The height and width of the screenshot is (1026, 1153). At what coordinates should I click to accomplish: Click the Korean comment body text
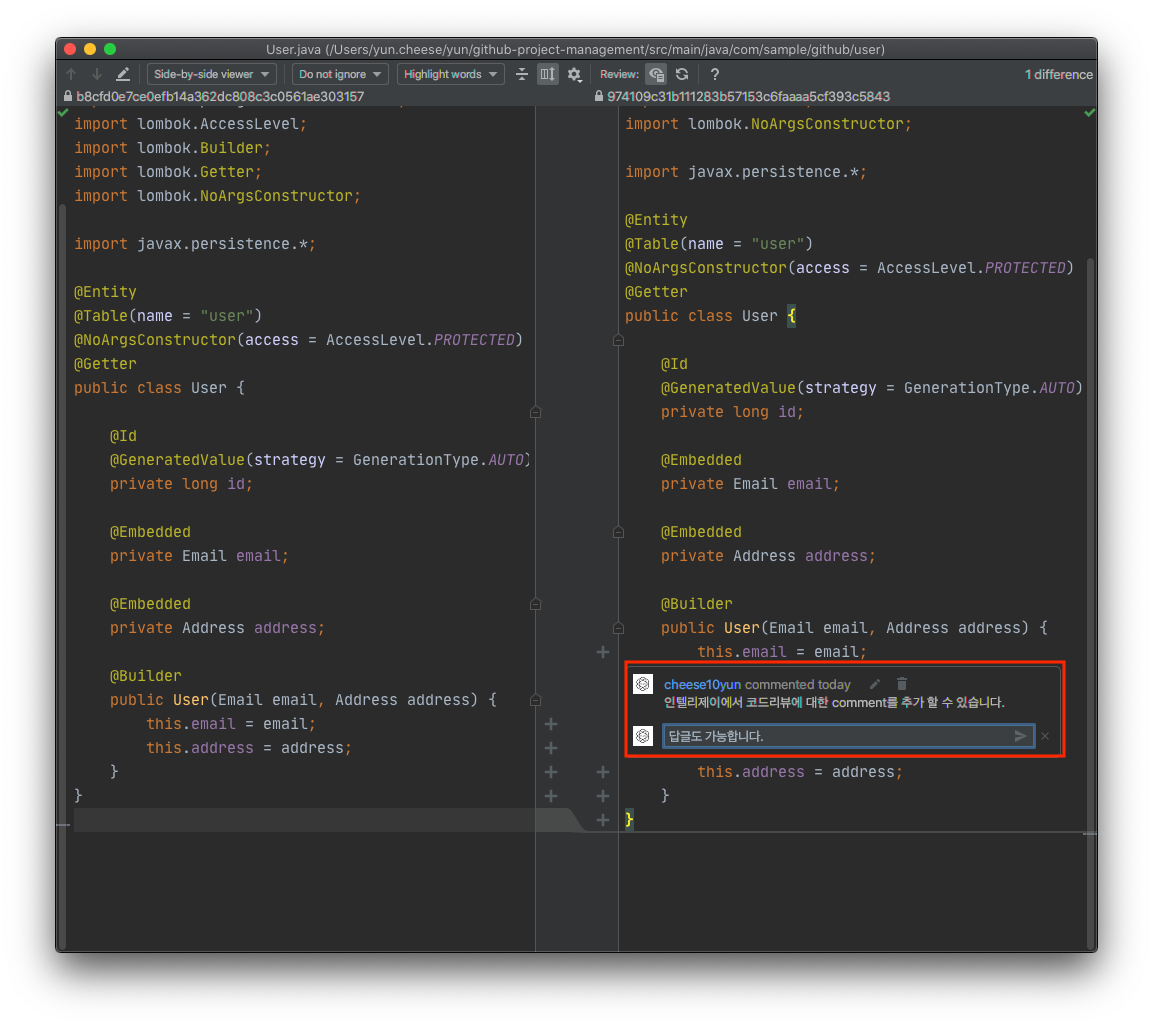point(834,702)
